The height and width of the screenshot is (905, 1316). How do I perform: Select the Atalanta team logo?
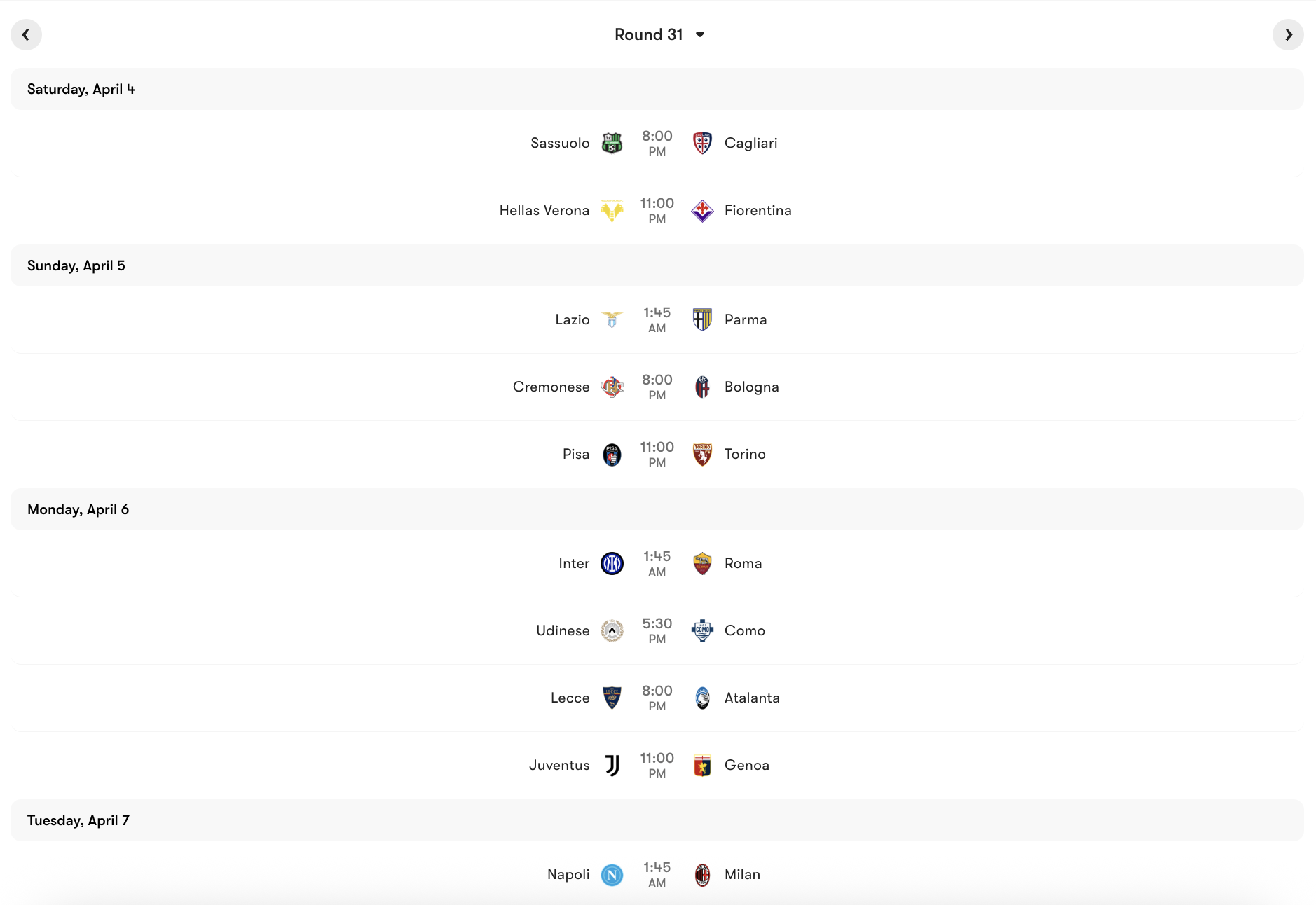703,698
